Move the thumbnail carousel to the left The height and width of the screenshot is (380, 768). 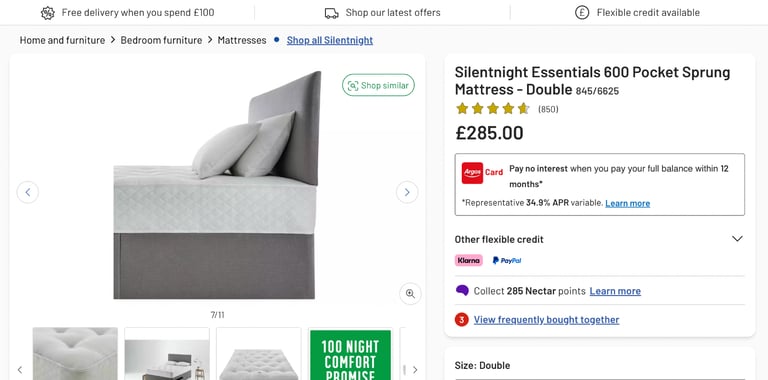(20, 370)
